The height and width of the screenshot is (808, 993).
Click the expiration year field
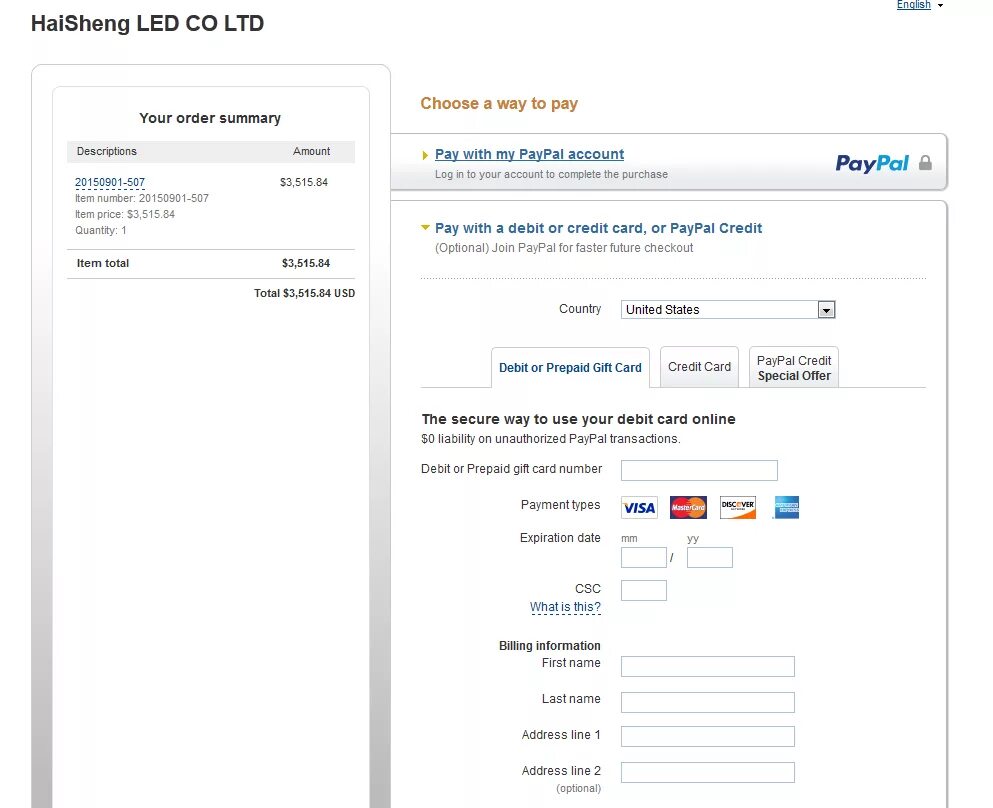[x=709, y=558]
